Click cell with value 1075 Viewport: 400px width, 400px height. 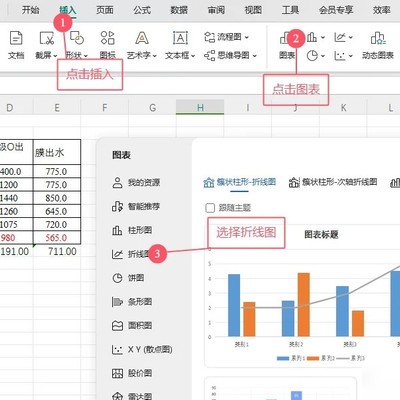point(16,224)
